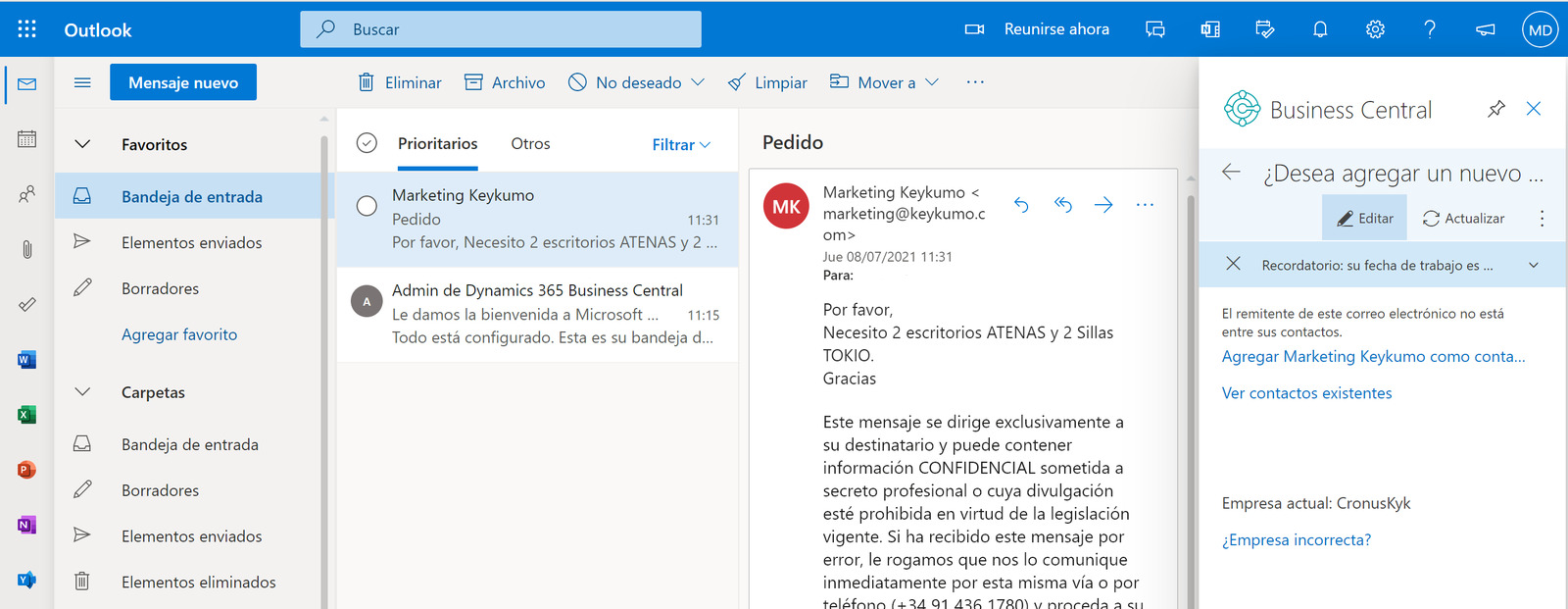Viewport: 1568px width, 609px height.
Task: Switch to the Prioritarios tab
Action: pyautogui.click(x=438, y=143)
